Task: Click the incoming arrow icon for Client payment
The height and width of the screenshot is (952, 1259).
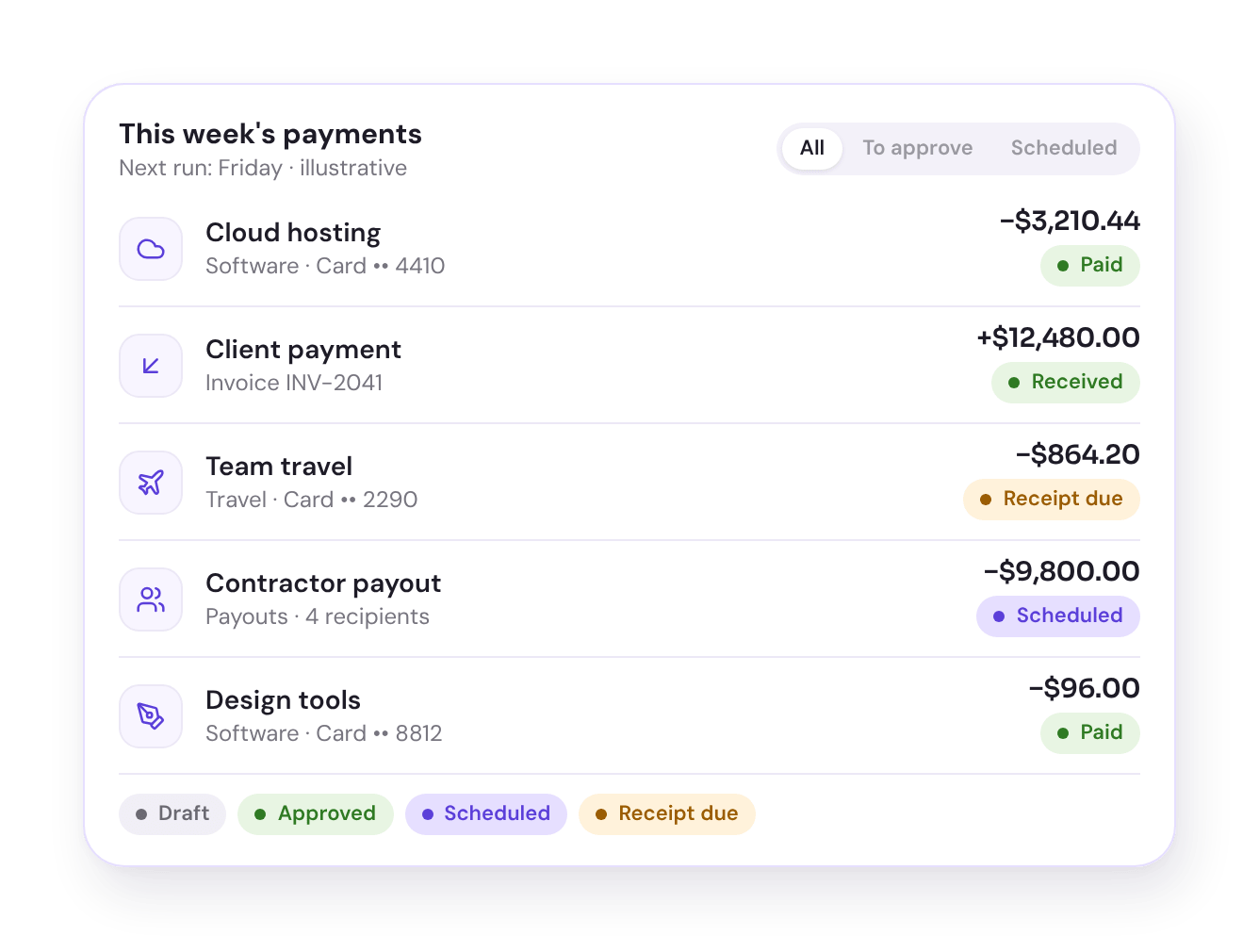Action: 151,366
